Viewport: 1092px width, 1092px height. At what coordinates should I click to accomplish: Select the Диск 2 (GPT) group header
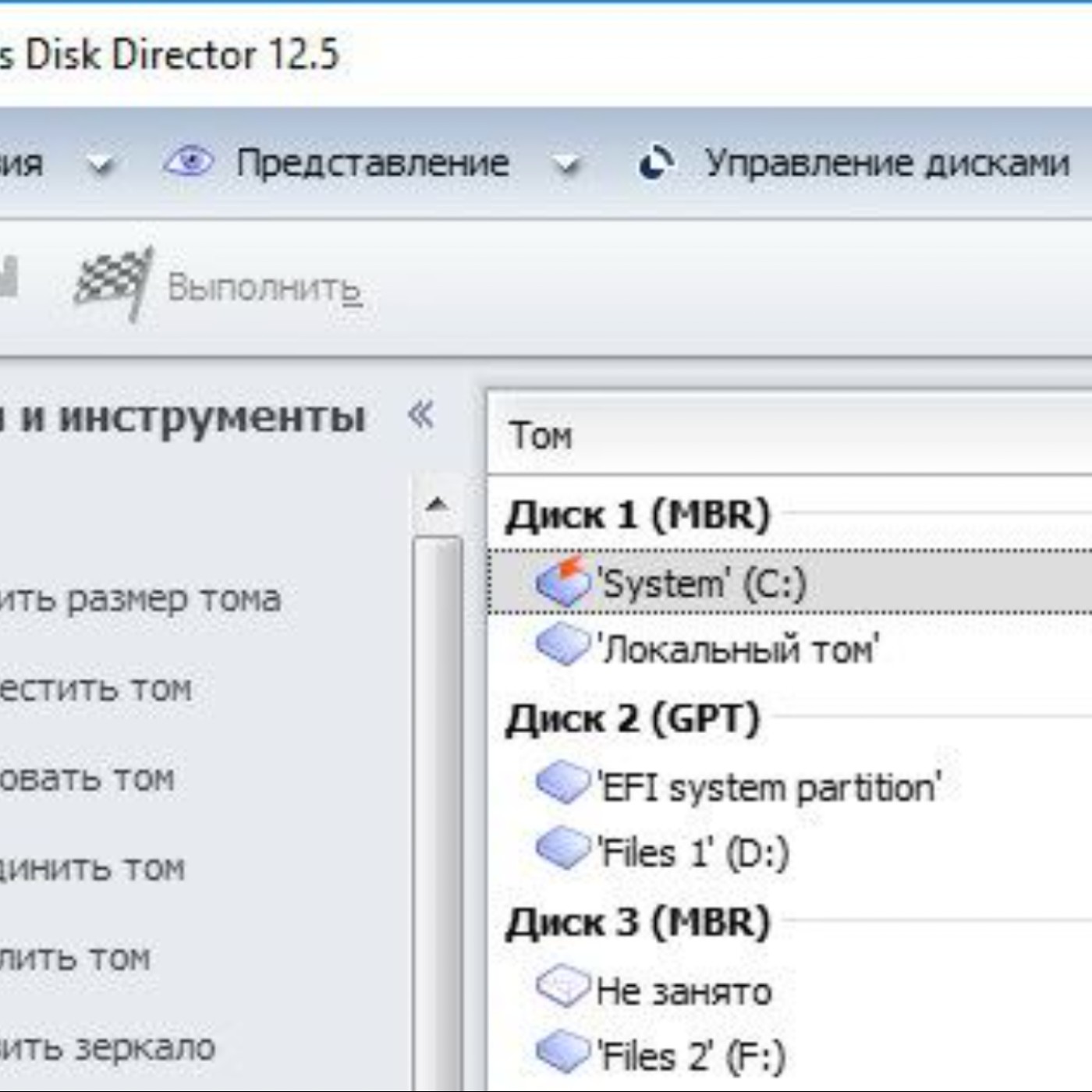click(633, 719)
